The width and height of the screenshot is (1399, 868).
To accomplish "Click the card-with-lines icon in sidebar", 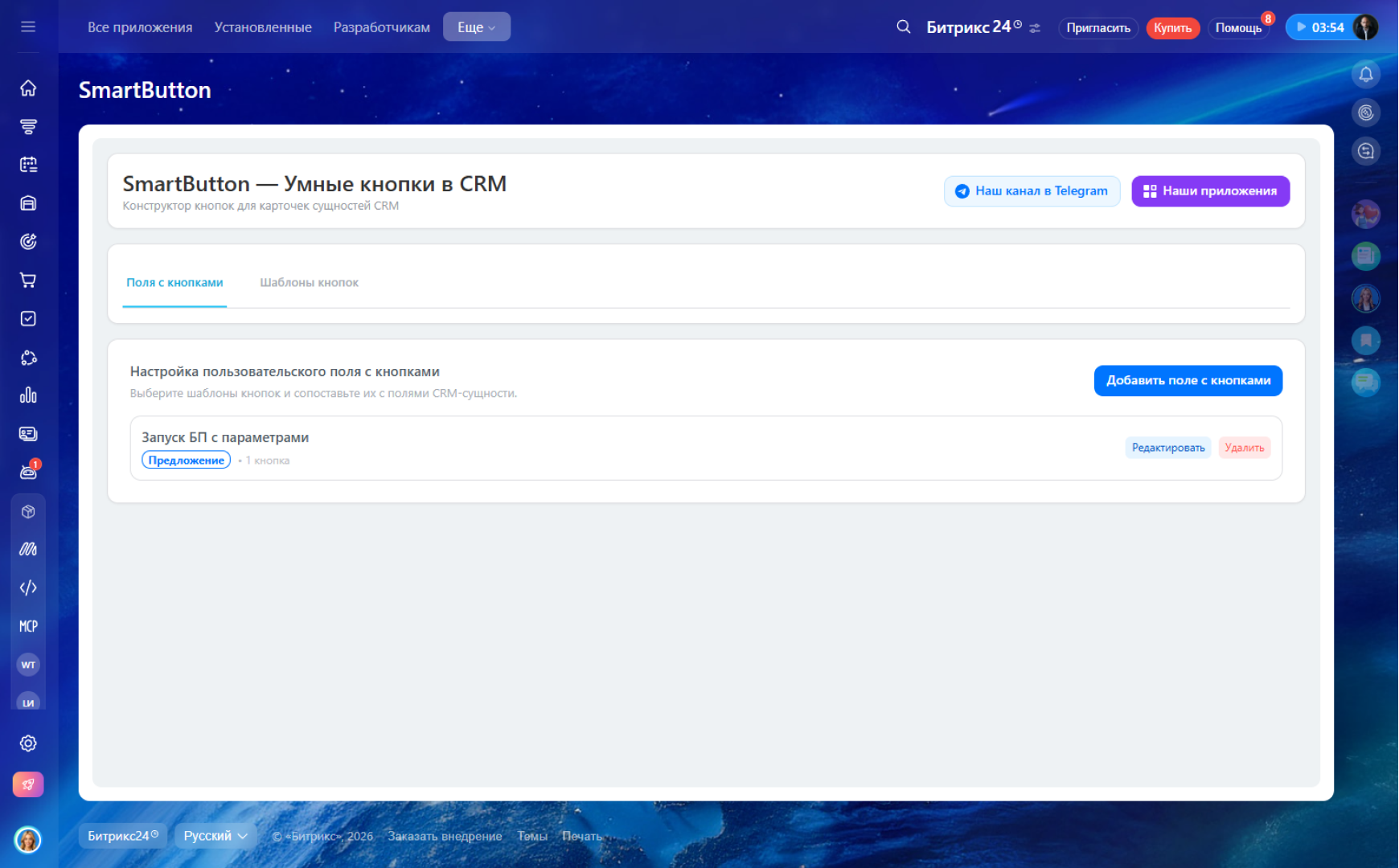I will click(x=28, y=434).
